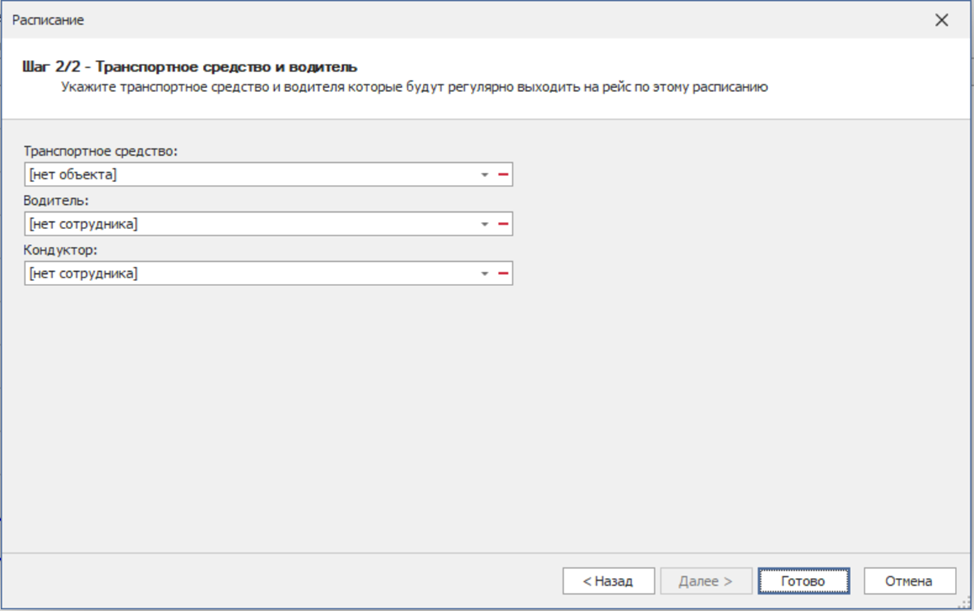The height and width of the screenshot is (611, 974).
Task: Click the 'Расписание' title bar text
Action: coord(48,20)
